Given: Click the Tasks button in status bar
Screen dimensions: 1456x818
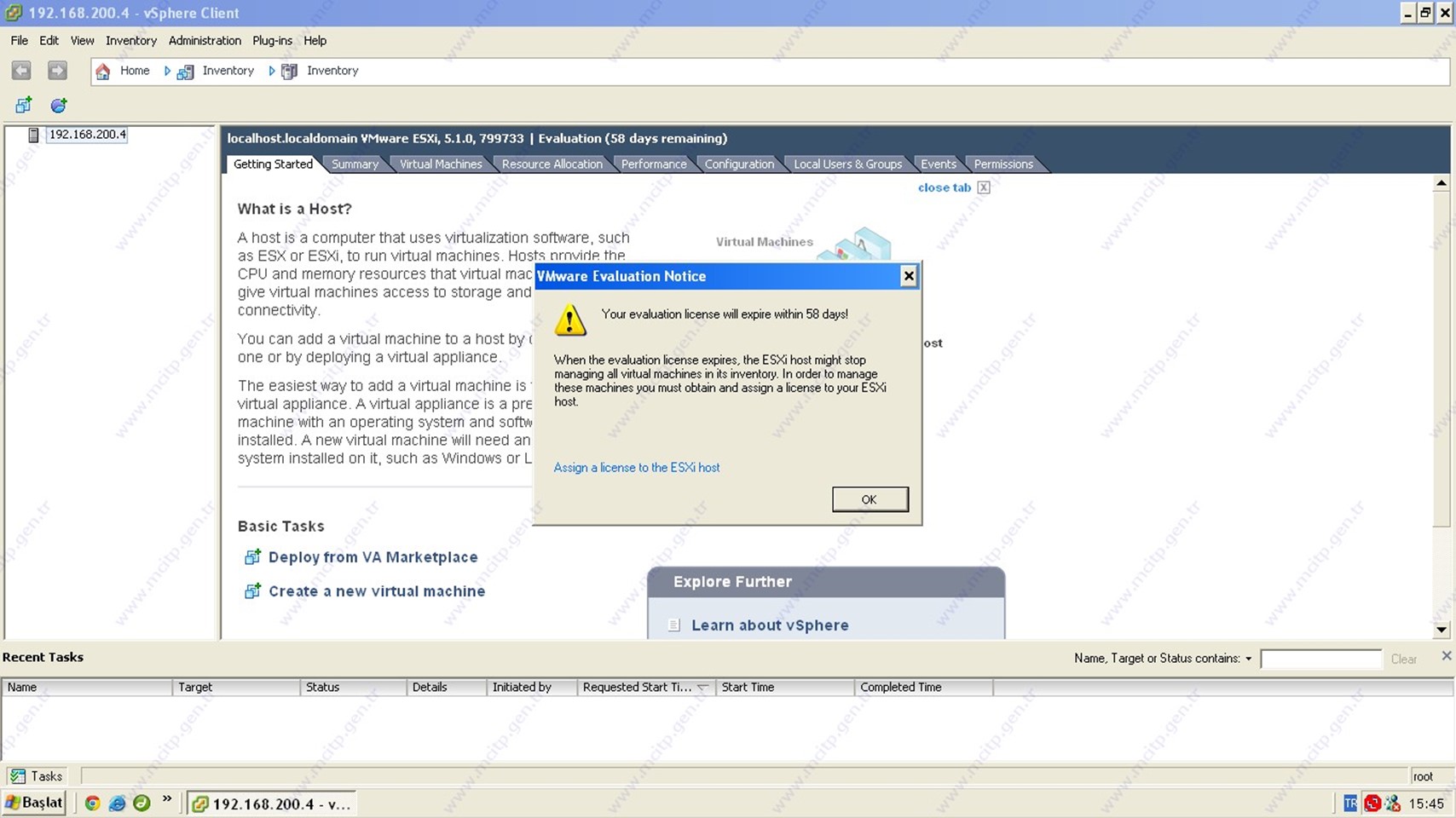Looking at the screenshot, I should [36, 776].
